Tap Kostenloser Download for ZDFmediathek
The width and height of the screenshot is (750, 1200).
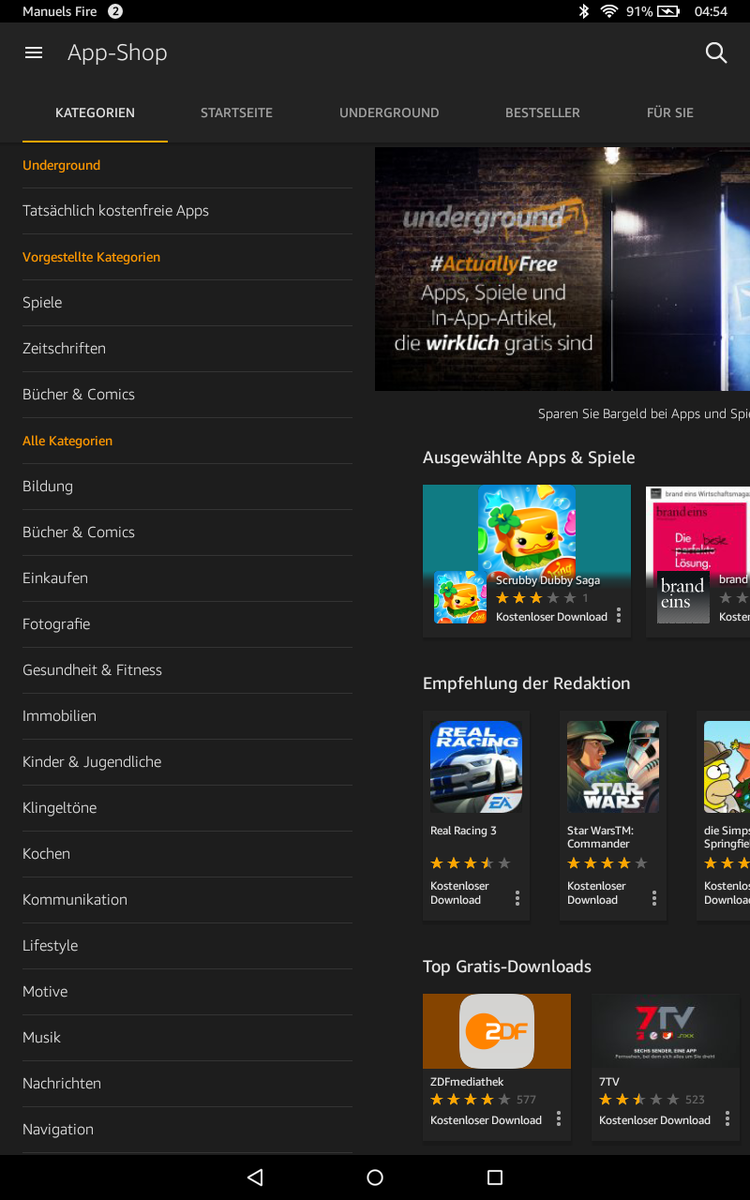486,1120
